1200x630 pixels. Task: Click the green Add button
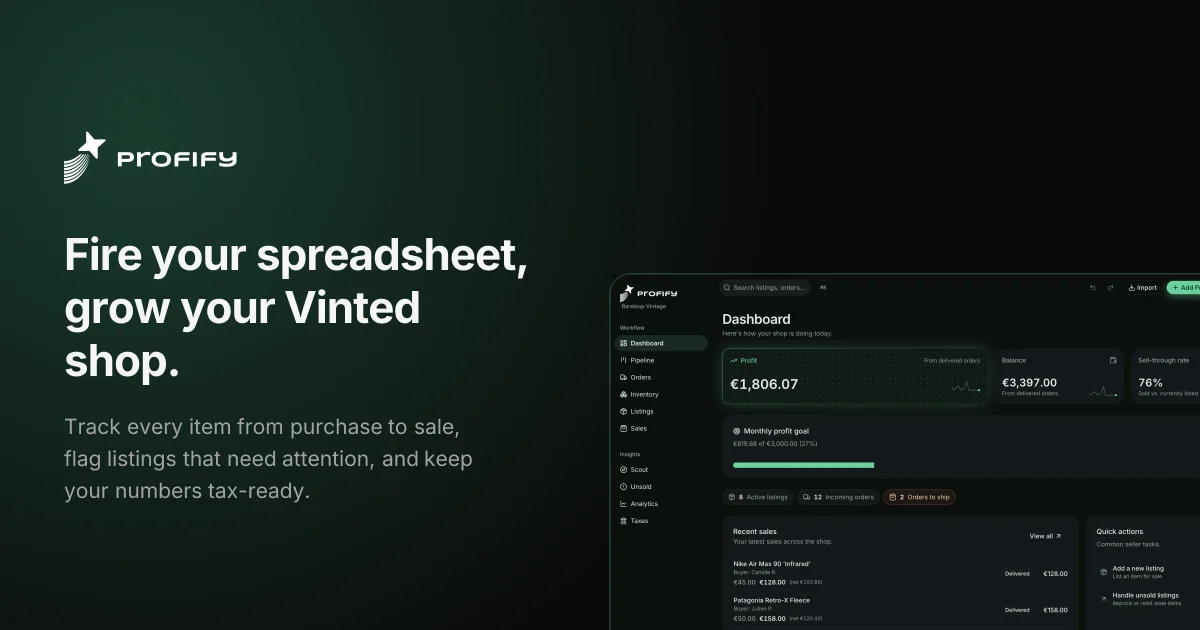[1184, 288]
